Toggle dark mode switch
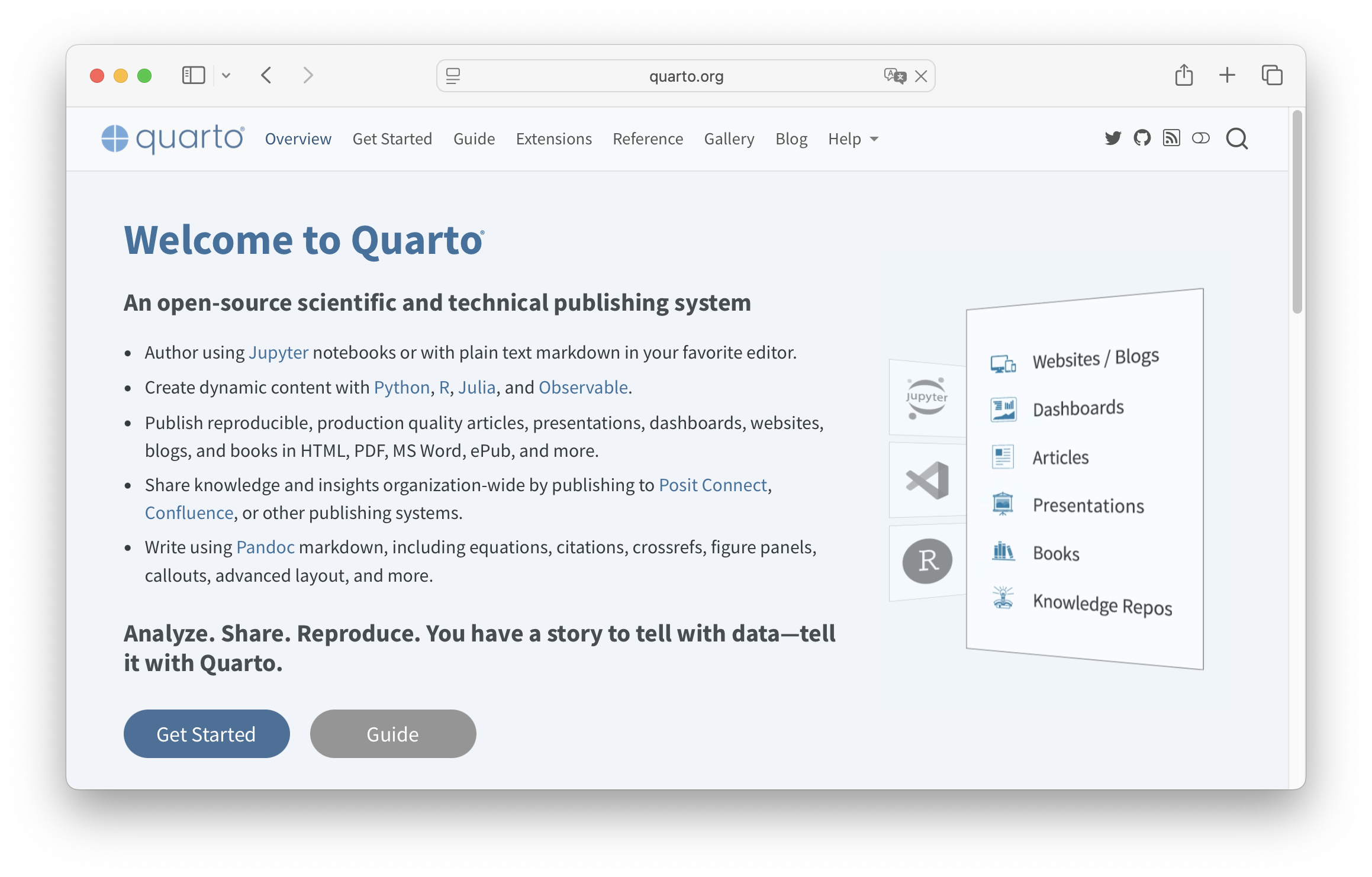The width and height of the screenshot is (1372, 877). pos(1201,138)
